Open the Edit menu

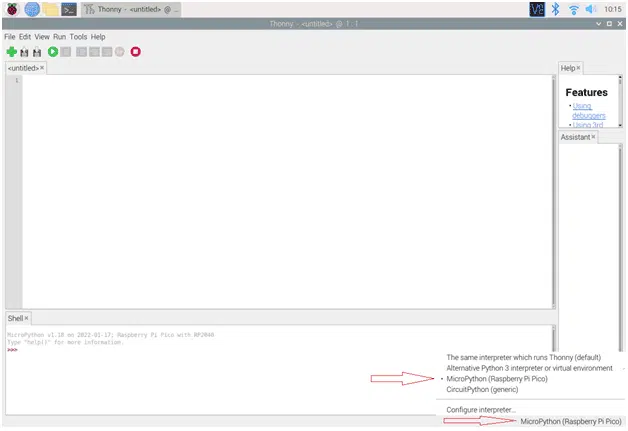click(x=25, y=37)
